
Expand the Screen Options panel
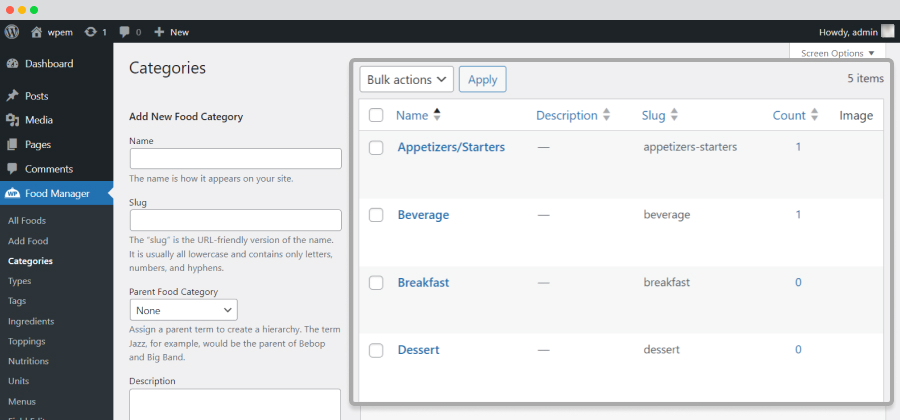pyautogui.click(x=837, y=53)
